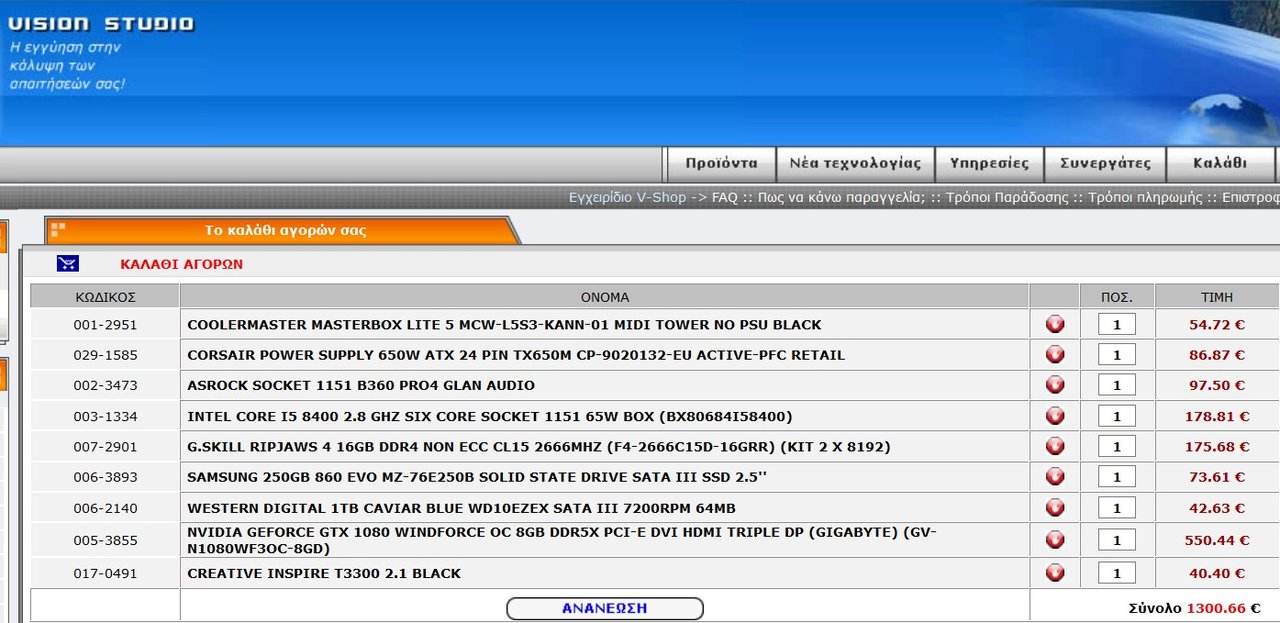Click the WESTERN DIGITAL 1TB CAVIAR BLUE name
The height and width of the screenshot is (623, 1280).
click(x=461, y=508)
